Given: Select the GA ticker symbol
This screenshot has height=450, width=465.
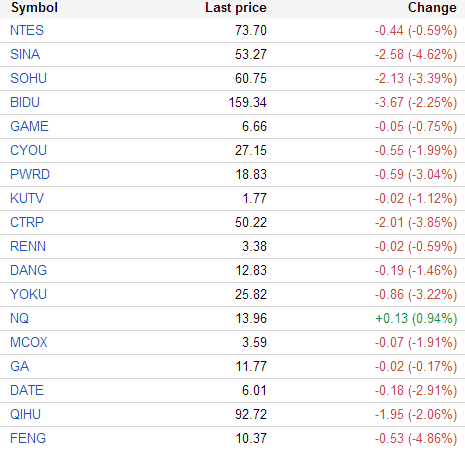Looking at the screenshot, I should click(19, 366).
